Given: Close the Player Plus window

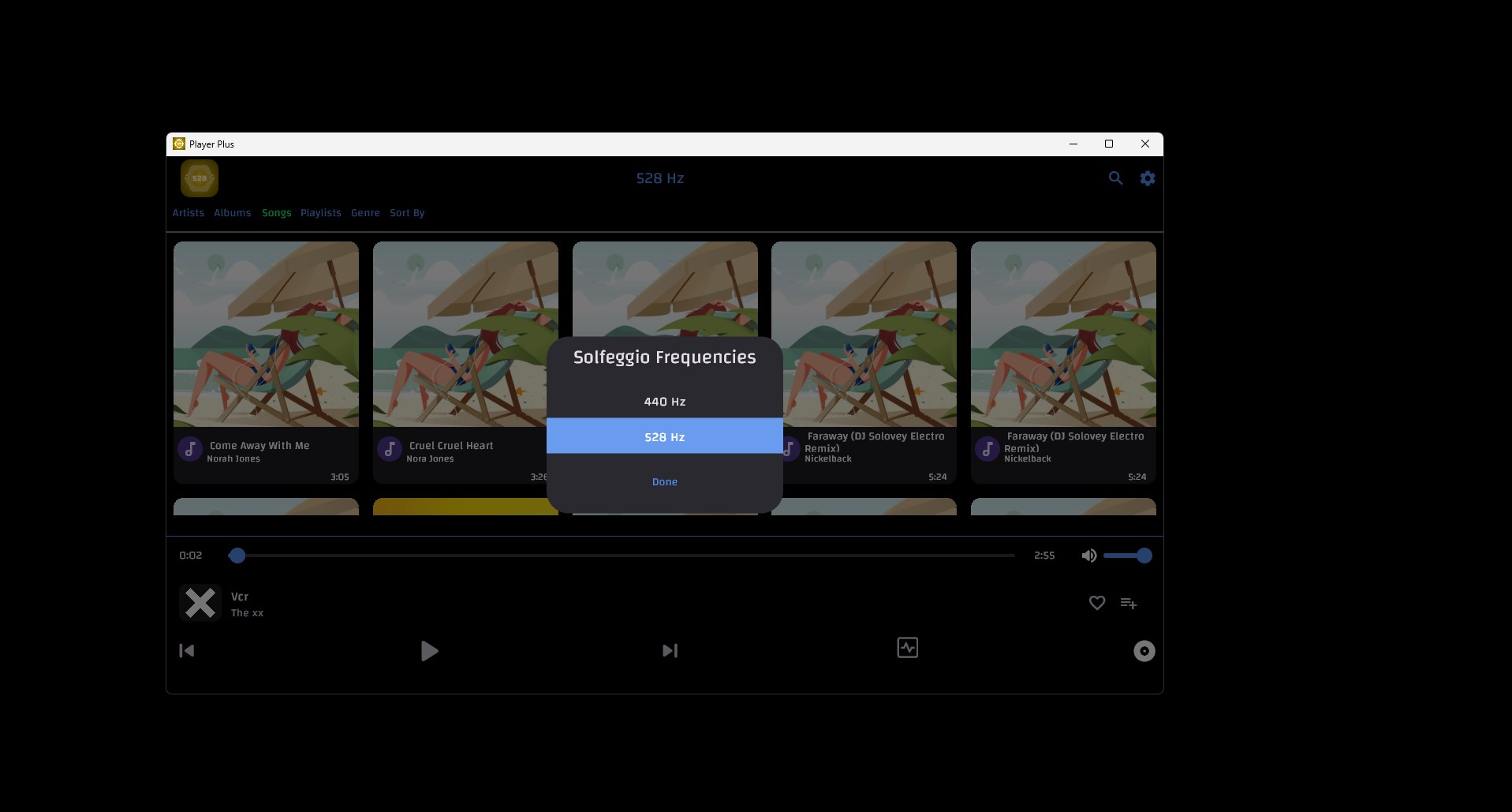Looking at the screenshot, I should [x=1145, y=144].
